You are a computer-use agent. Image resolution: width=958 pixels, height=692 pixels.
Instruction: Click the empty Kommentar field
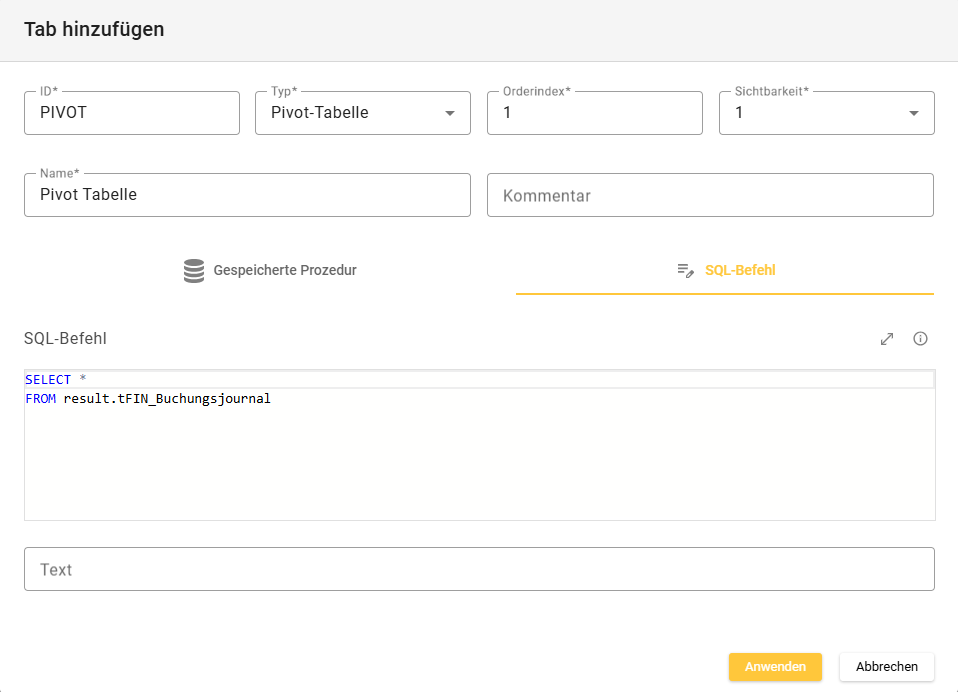(x=709, y=195)
